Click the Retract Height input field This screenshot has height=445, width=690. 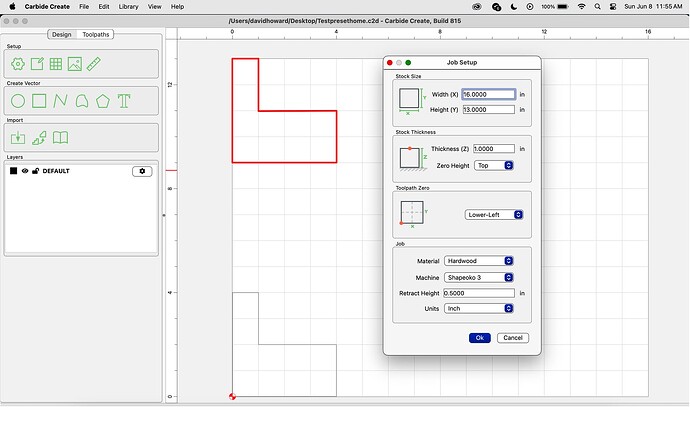[x=479, y=293]
